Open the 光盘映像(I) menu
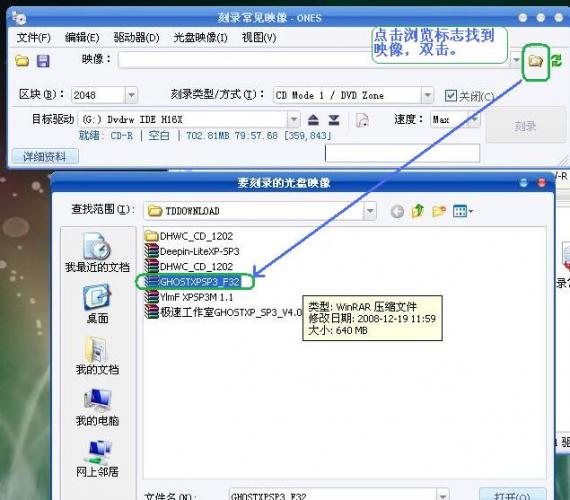This screenshot has width=570, height=500. click(200, 37)
